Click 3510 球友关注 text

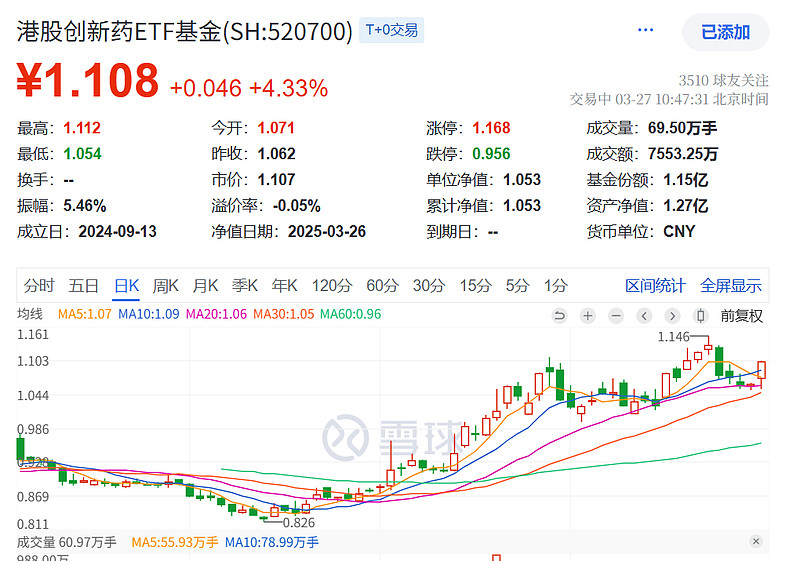tap(723, 81)
